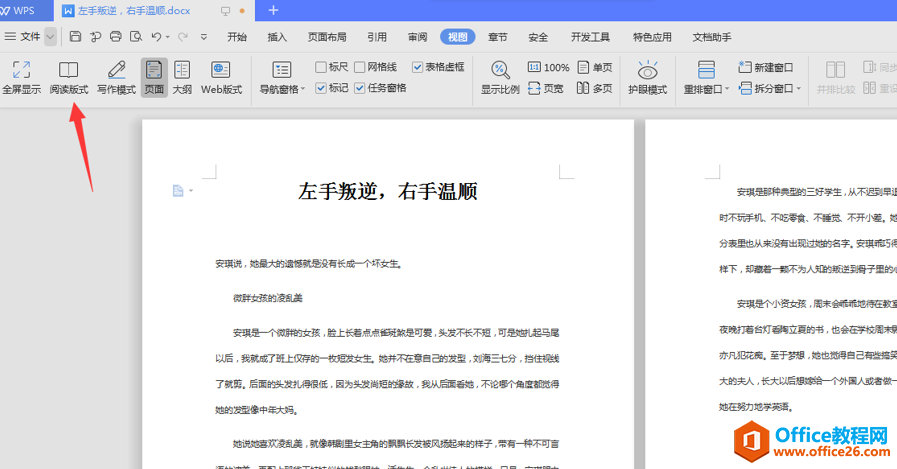Open the 安全 ribbon tab
Image resolution: width=897 pixels, height=469 pixels.
[538, 37]
